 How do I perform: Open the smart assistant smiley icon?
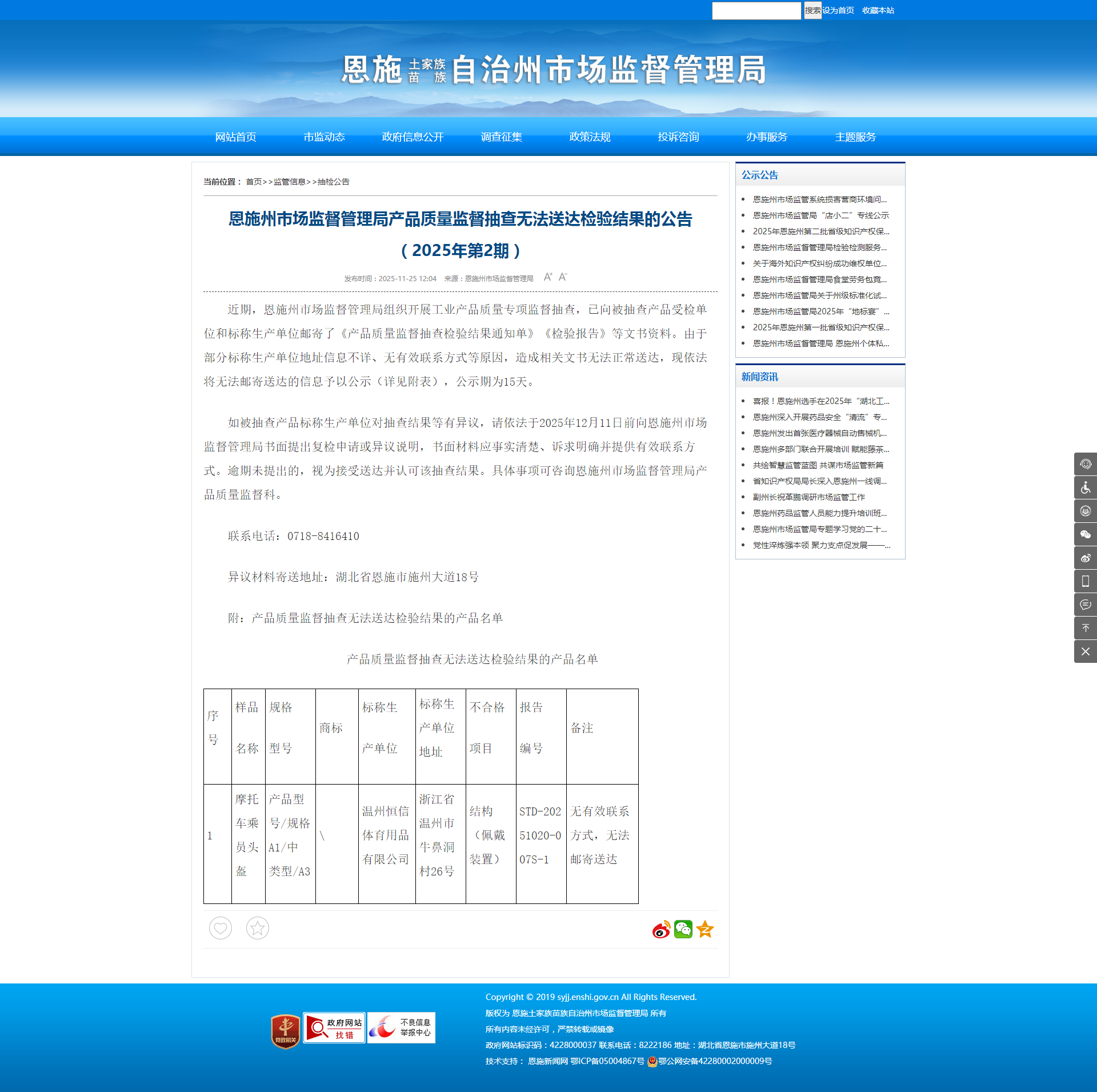(1085, 464)
